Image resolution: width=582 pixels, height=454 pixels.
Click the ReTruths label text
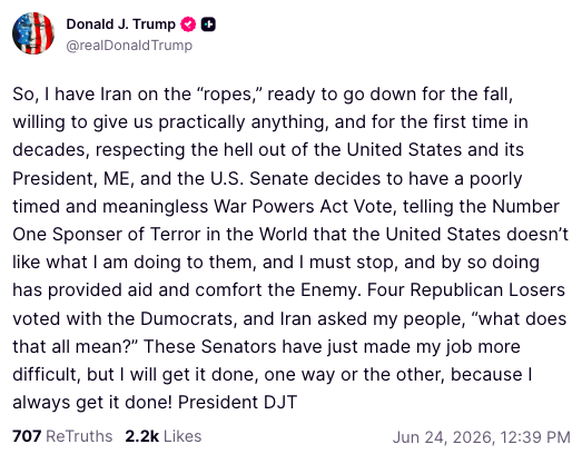click(x=79, y=436)
